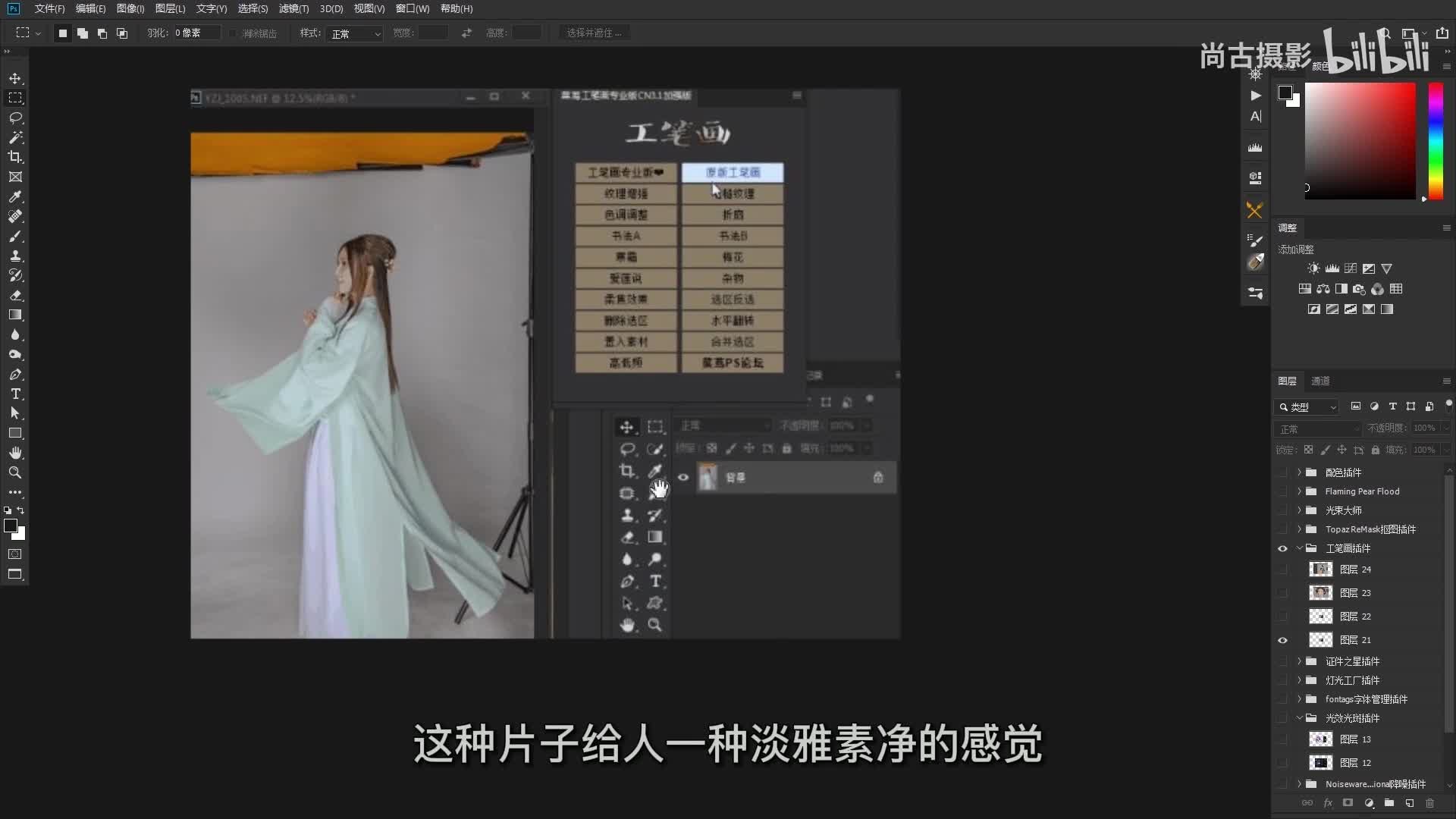The image size is (1456, 819).
Task: Click inside the red color picker field
Action: (x=1360, y=141)
